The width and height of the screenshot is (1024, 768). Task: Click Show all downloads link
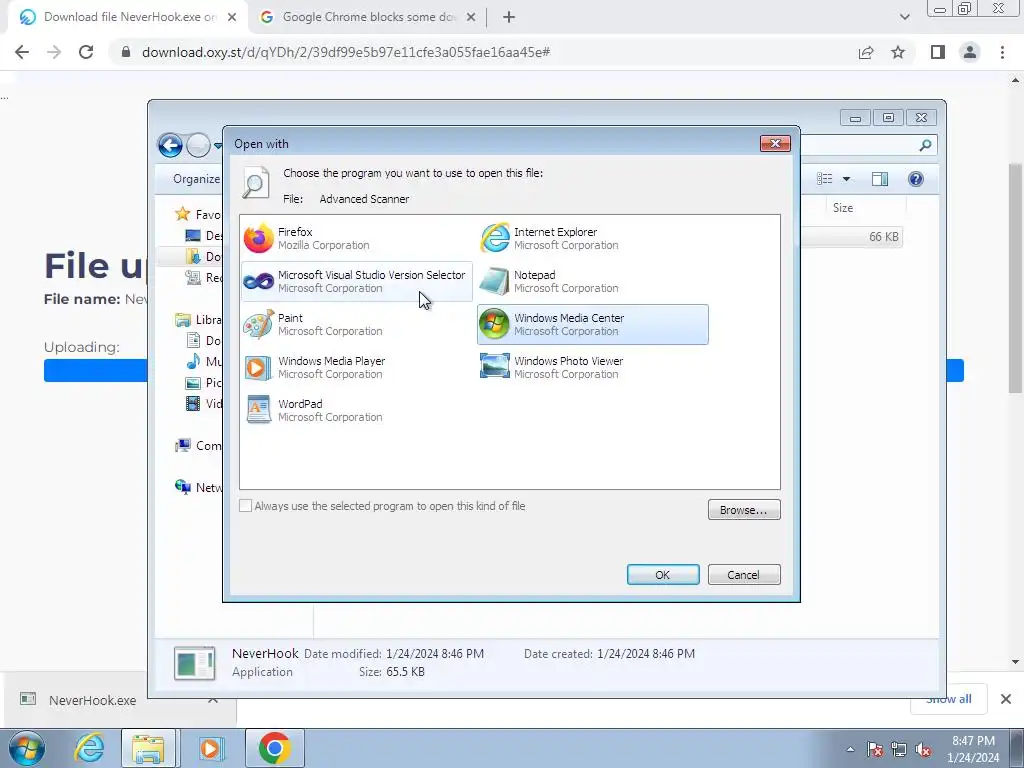(x=949, y=699)
